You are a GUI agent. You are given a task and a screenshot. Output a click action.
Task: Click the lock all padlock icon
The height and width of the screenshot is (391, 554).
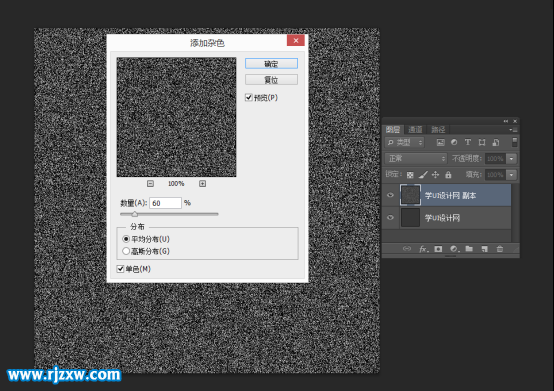448,174
